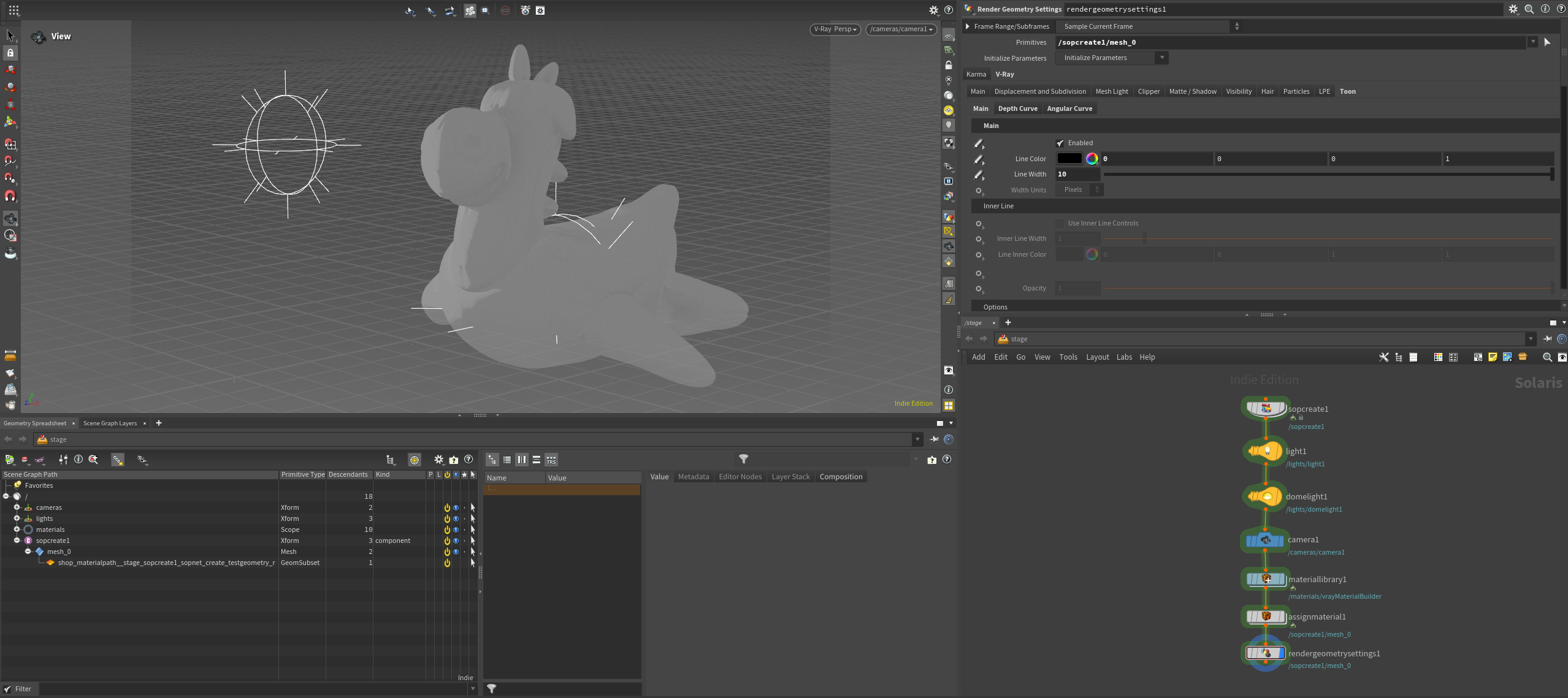Screen dimensions: 1568x698
Task: Click Line Color black swatch
Action: point(1069,159)
